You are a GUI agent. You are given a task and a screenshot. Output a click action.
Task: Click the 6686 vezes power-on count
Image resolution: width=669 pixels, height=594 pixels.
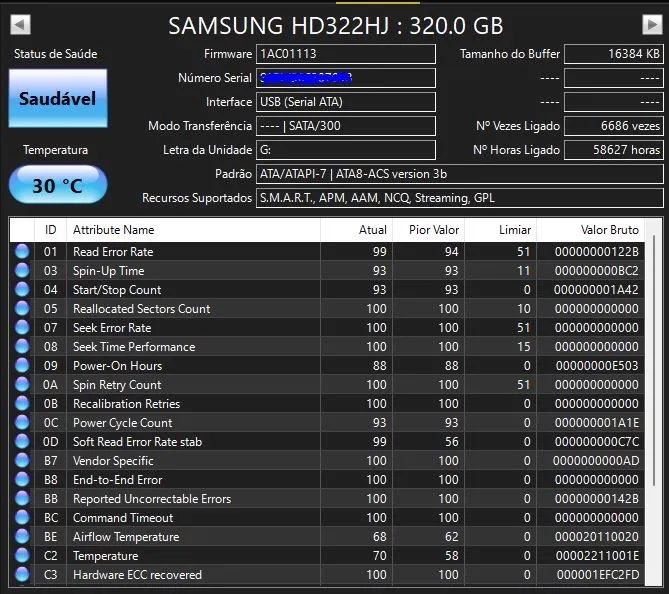614,126
